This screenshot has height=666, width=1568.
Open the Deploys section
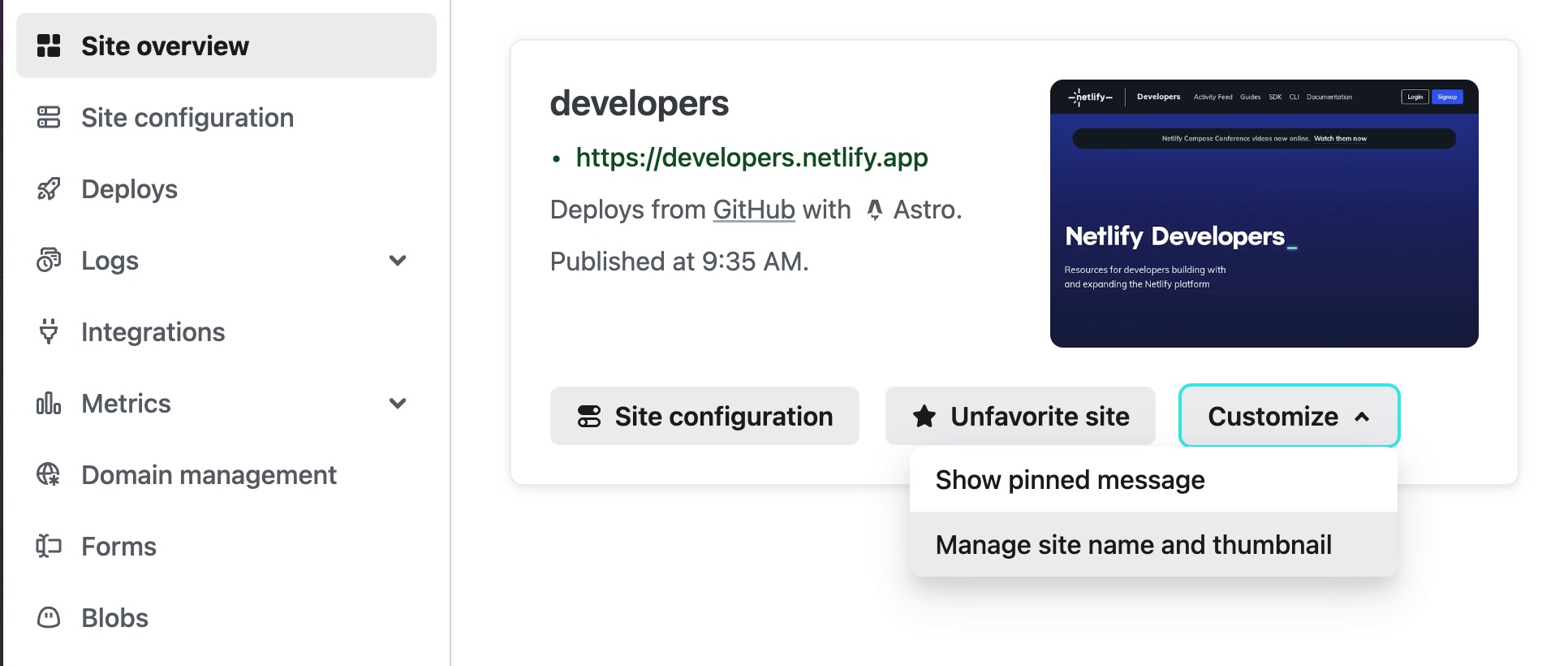click(226, 189)
